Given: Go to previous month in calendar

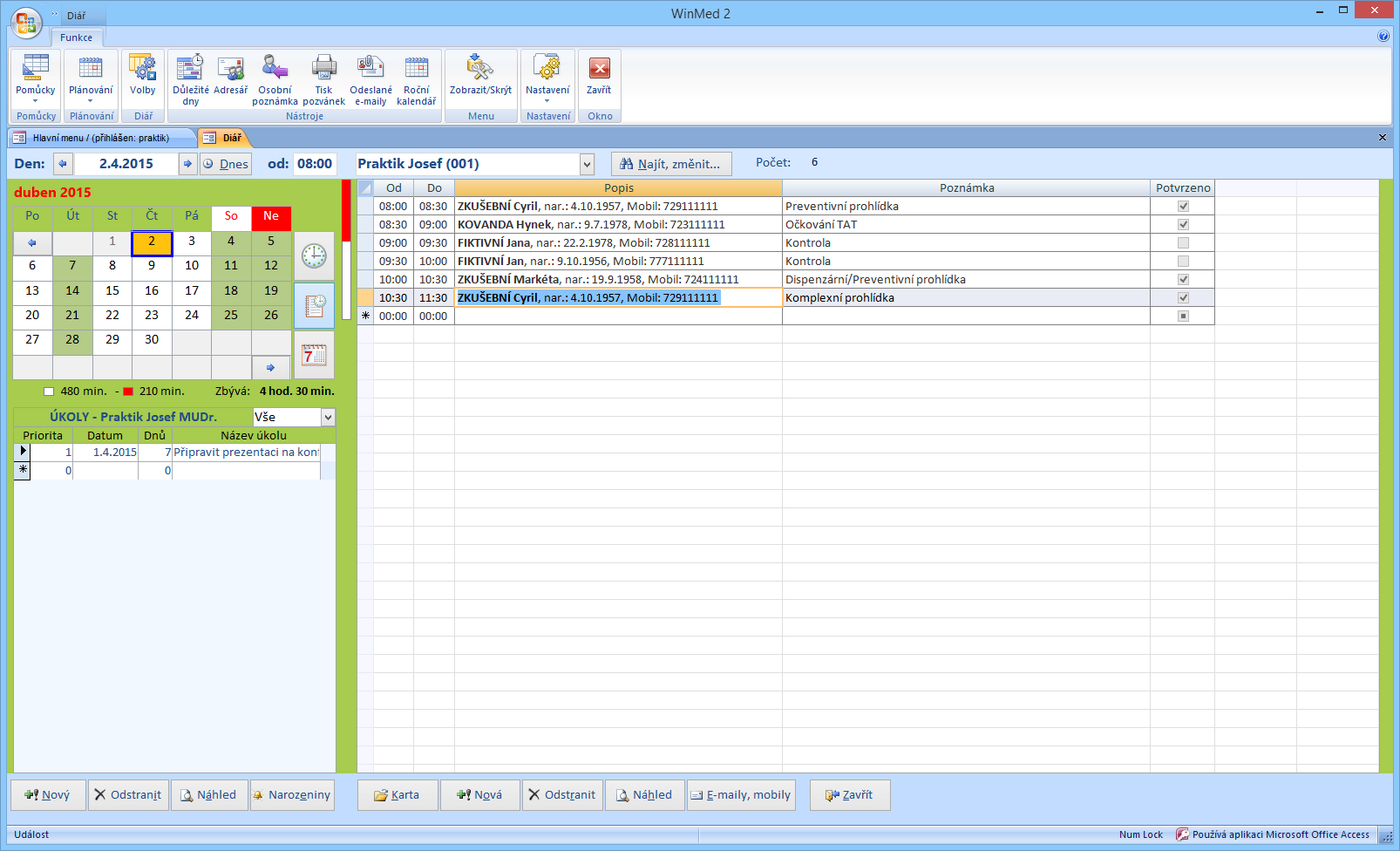Looking at the screenshot, I should (x=32, y=243).
